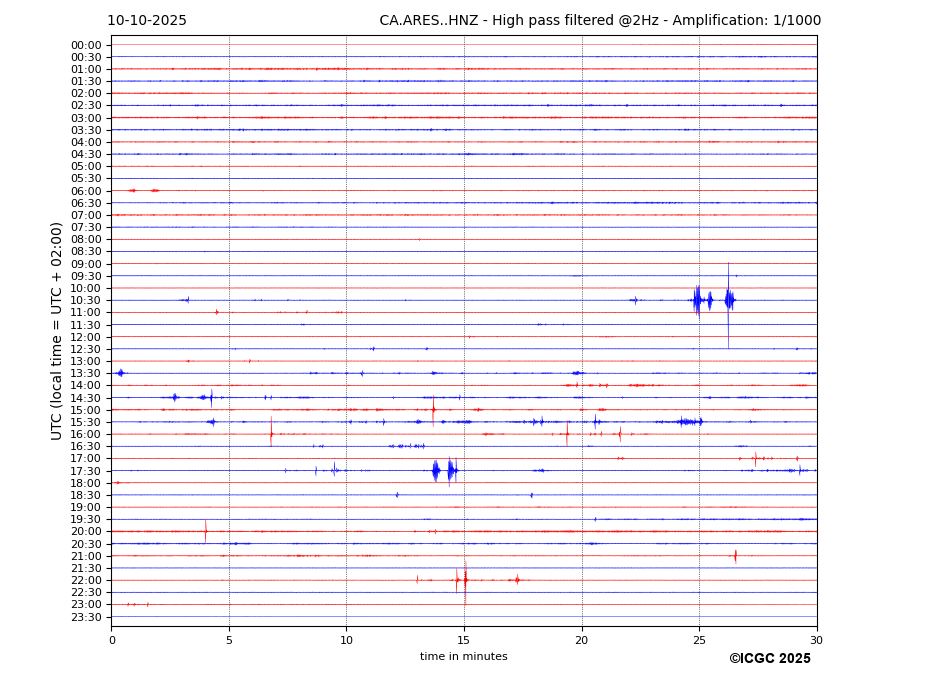Click the x-axis tick label 30

click(816, 640)
